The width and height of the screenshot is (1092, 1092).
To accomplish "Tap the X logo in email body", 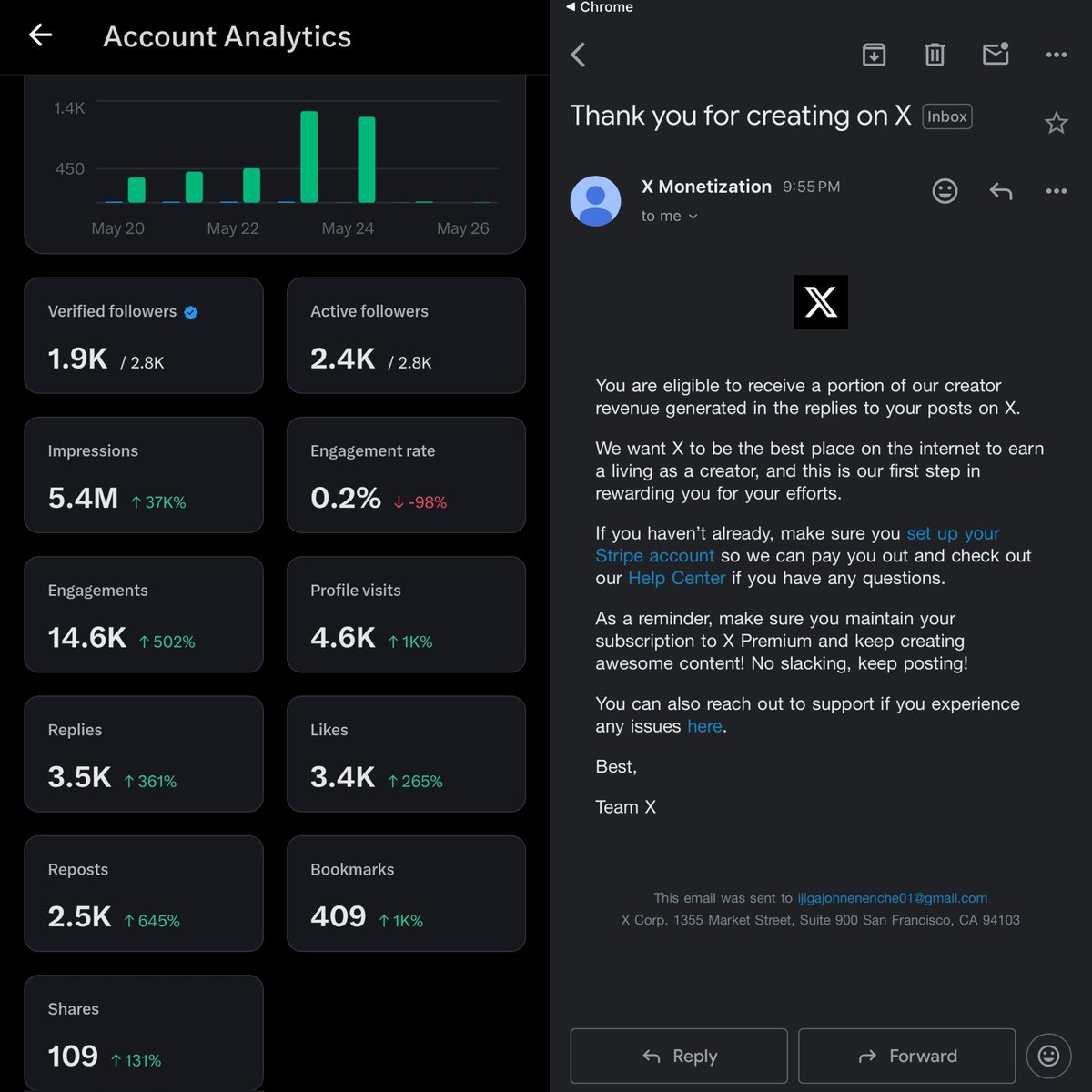I will point(821,302).
